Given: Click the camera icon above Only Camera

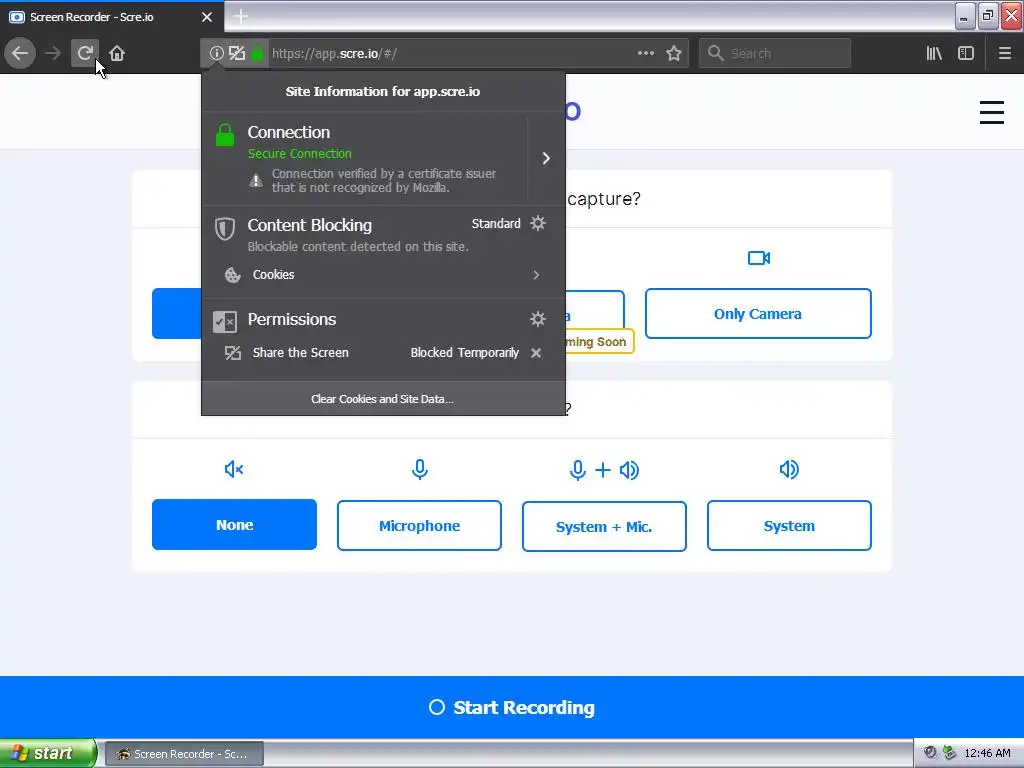Looking at the screenshot, I should click(x=759, y=258).
